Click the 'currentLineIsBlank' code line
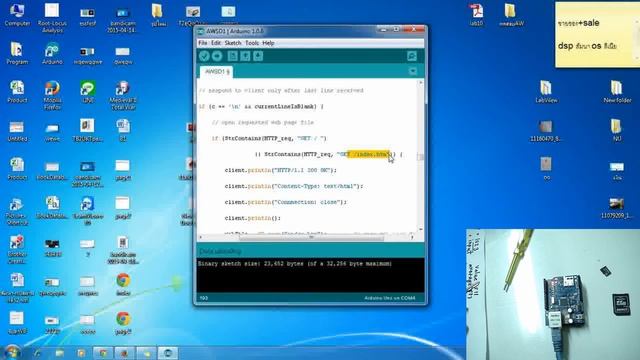Image resolution: width=640 pixels, height=360 pixels. click(x=261, y=107)
